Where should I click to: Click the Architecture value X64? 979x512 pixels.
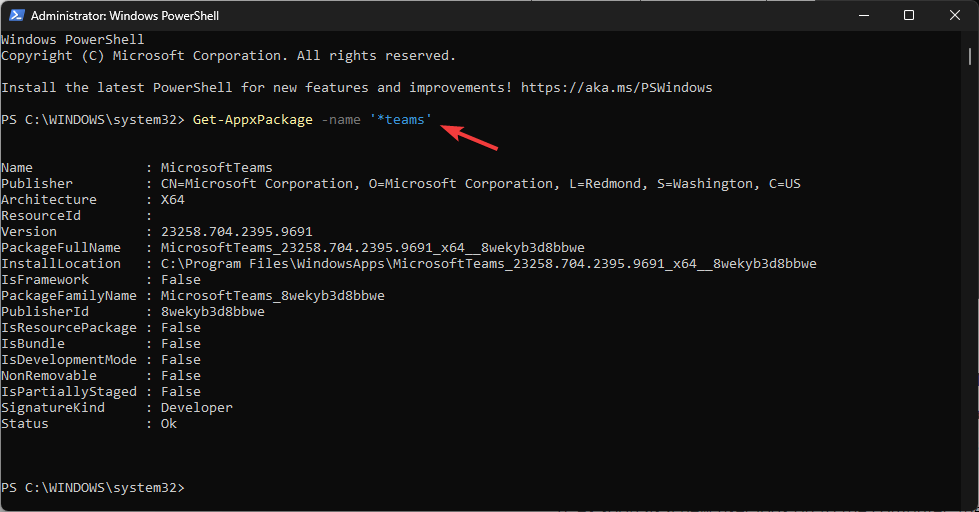click(172, 200)
